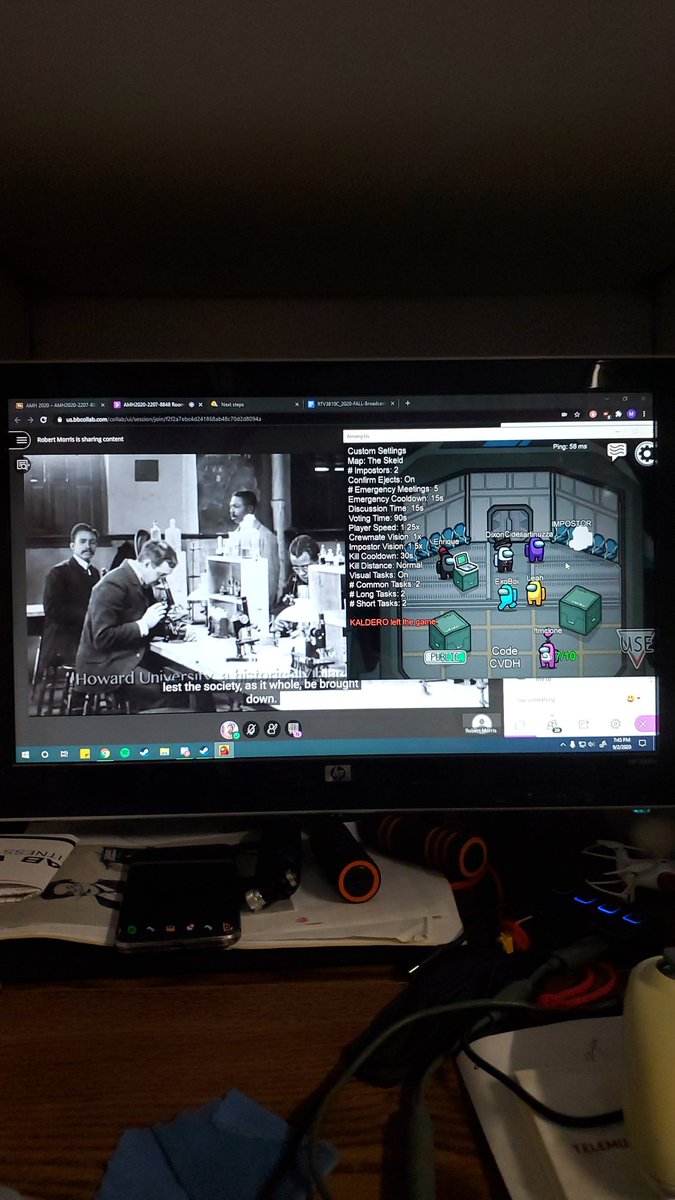Open the Among Us taskbar icon
Viewport: 675px width, 1200px height.
tap(225, 750)
